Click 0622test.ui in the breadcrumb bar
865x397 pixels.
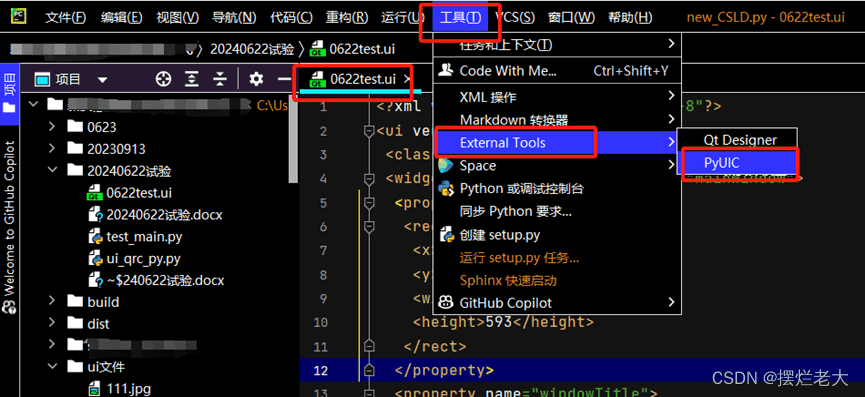point(362,49)
